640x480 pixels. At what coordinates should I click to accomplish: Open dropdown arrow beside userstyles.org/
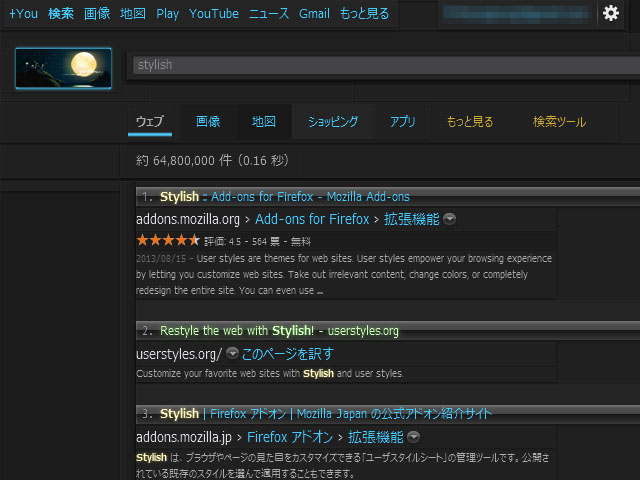[232, 353]
